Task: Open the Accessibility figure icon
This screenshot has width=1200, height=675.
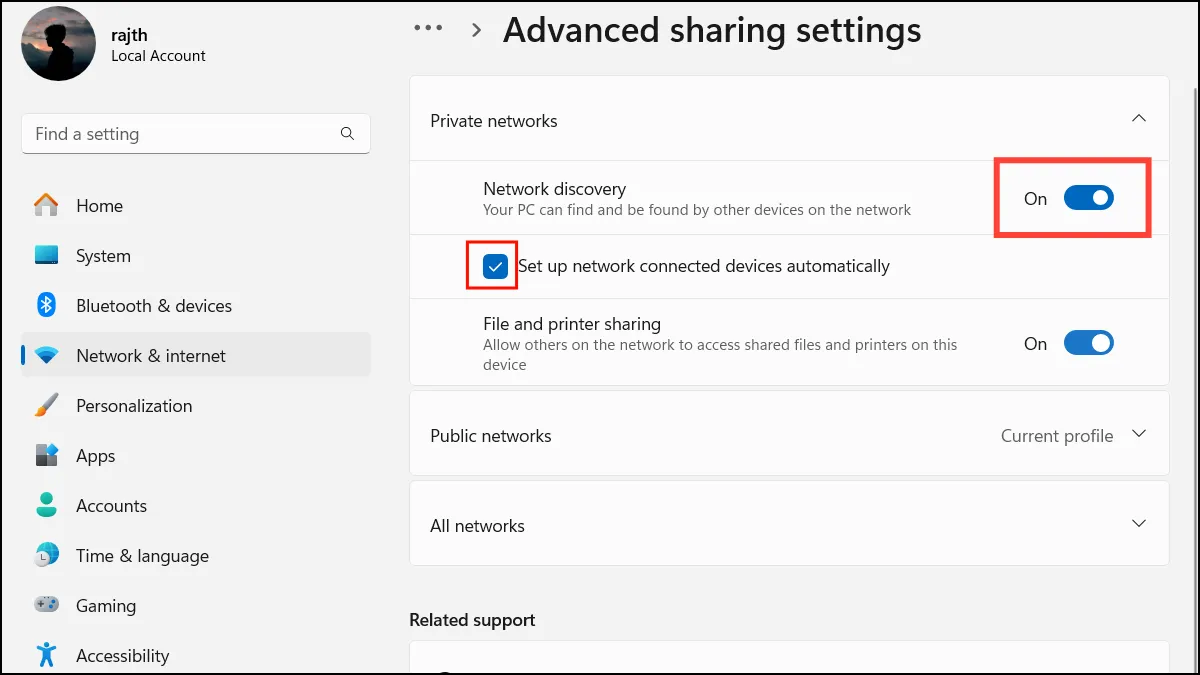Action: [x=46, y=656]
